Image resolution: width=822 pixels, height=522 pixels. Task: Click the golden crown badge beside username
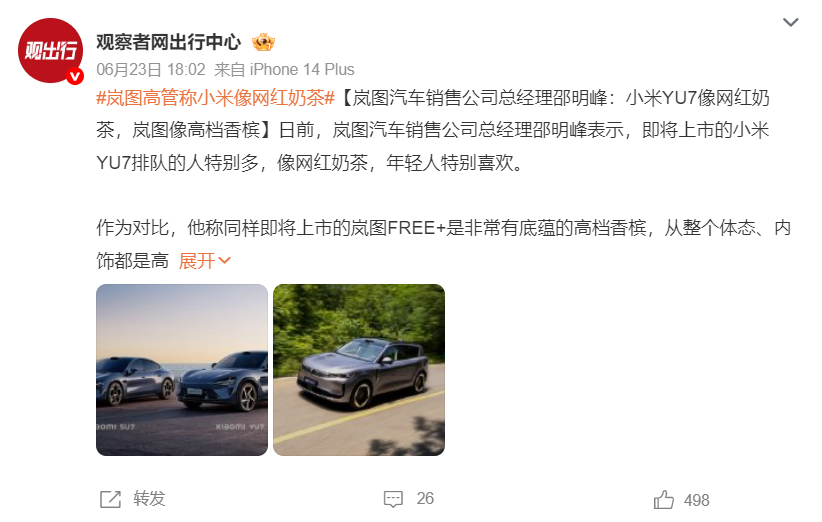263,42
